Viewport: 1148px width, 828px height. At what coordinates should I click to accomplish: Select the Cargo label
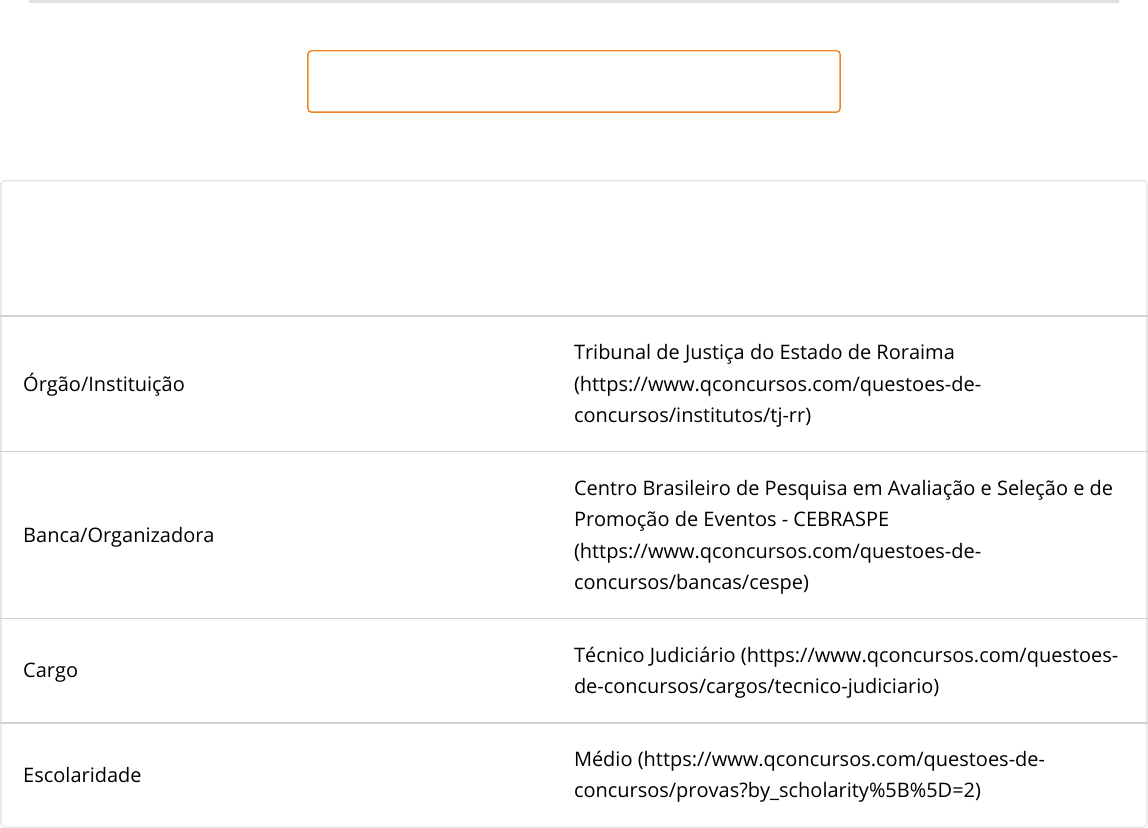point(51,671)
